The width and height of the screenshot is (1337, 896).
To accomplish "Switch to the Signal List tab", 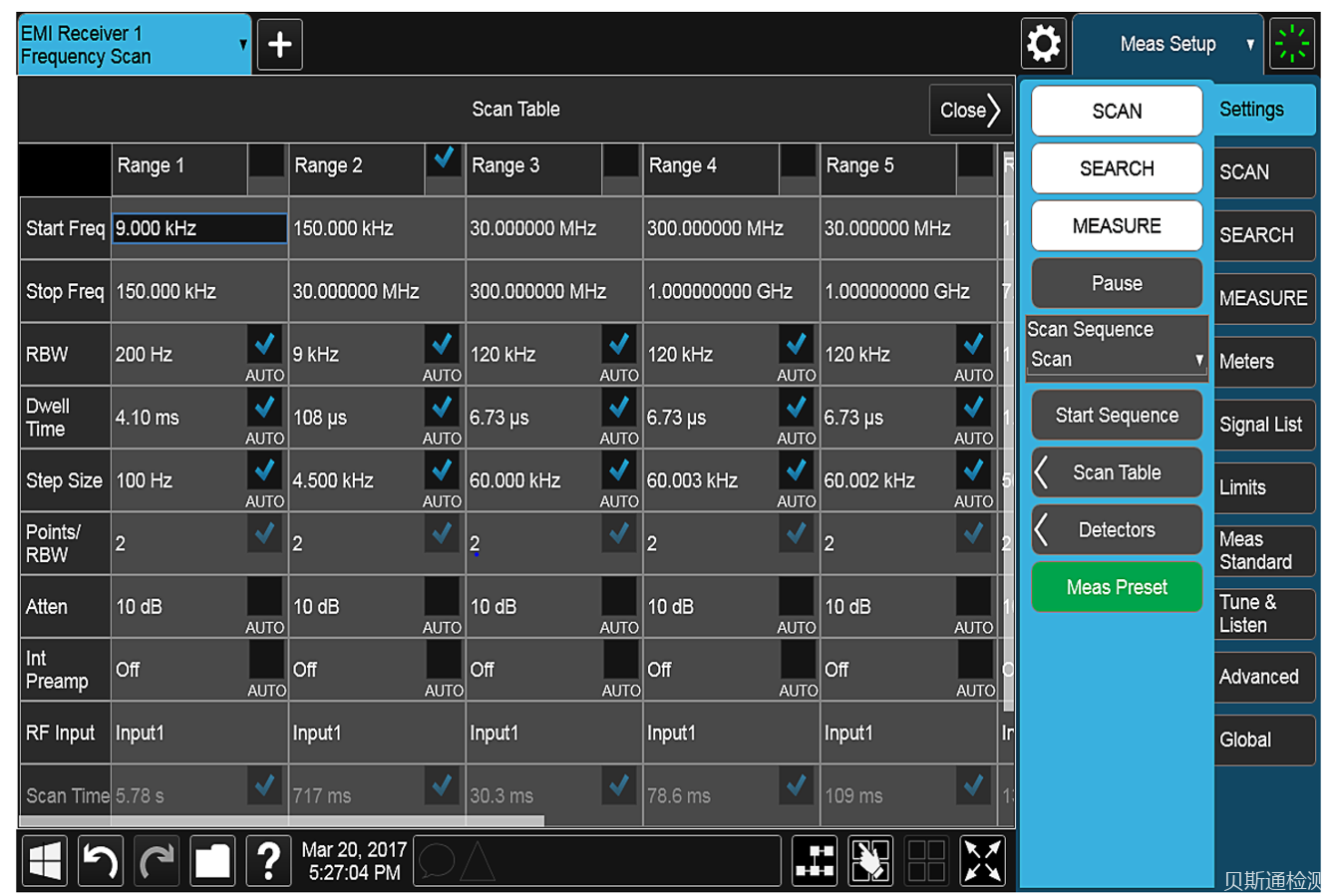I will click(x=1261, y=425).
